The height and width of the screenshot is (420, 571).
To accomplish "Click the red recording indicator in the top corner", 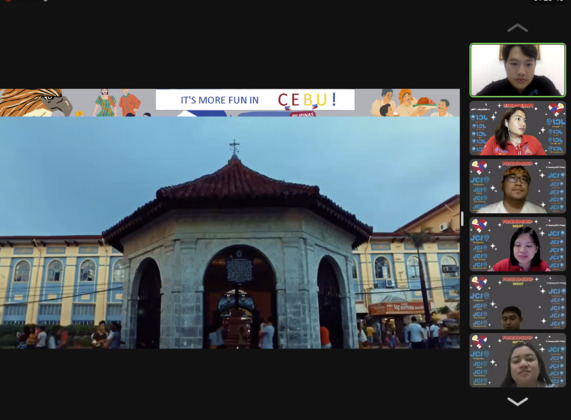I will coord(8,1).
